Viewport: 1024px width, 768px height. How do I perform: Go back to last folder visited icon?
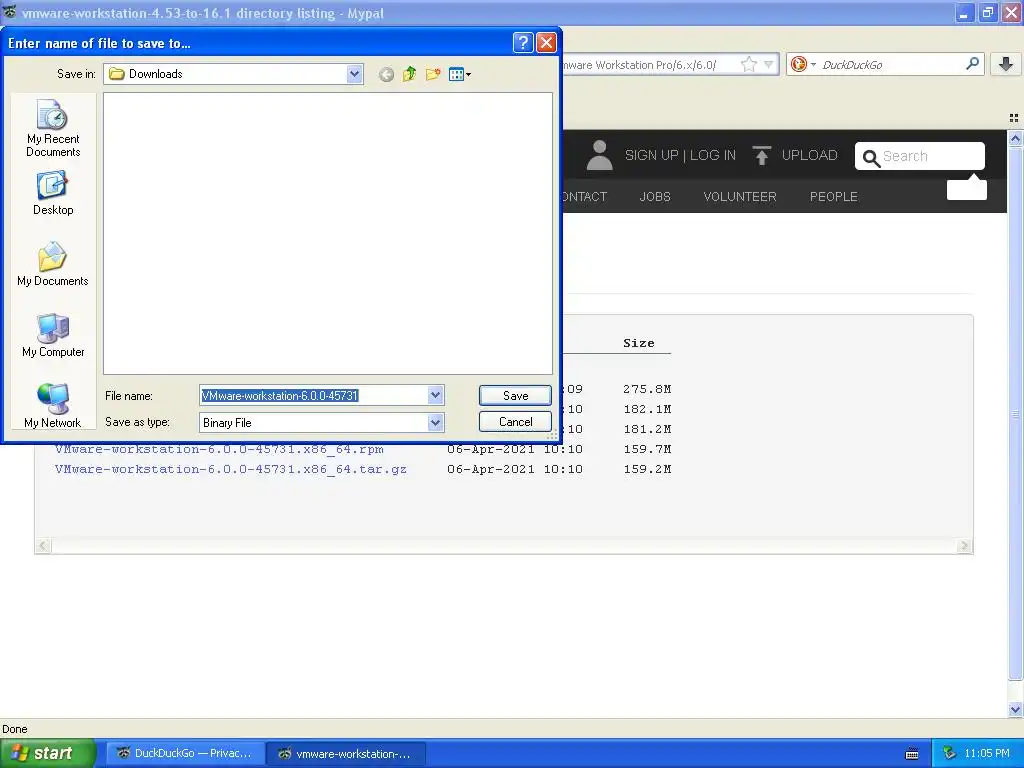tap(387, 74)
